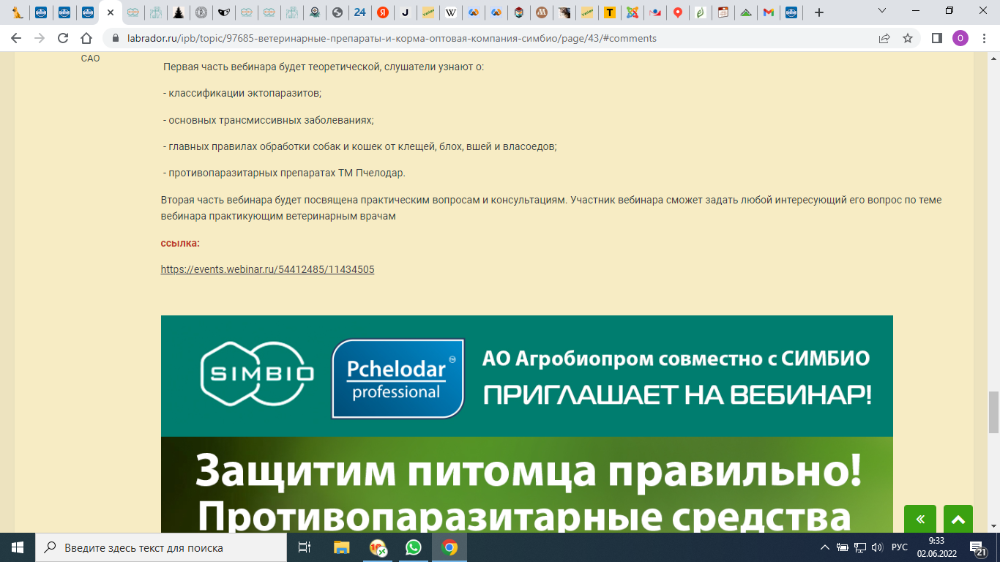1000x562 pixels.
Task: Click the SIMBIO logo in banner
Action: (x=257, y=374)
